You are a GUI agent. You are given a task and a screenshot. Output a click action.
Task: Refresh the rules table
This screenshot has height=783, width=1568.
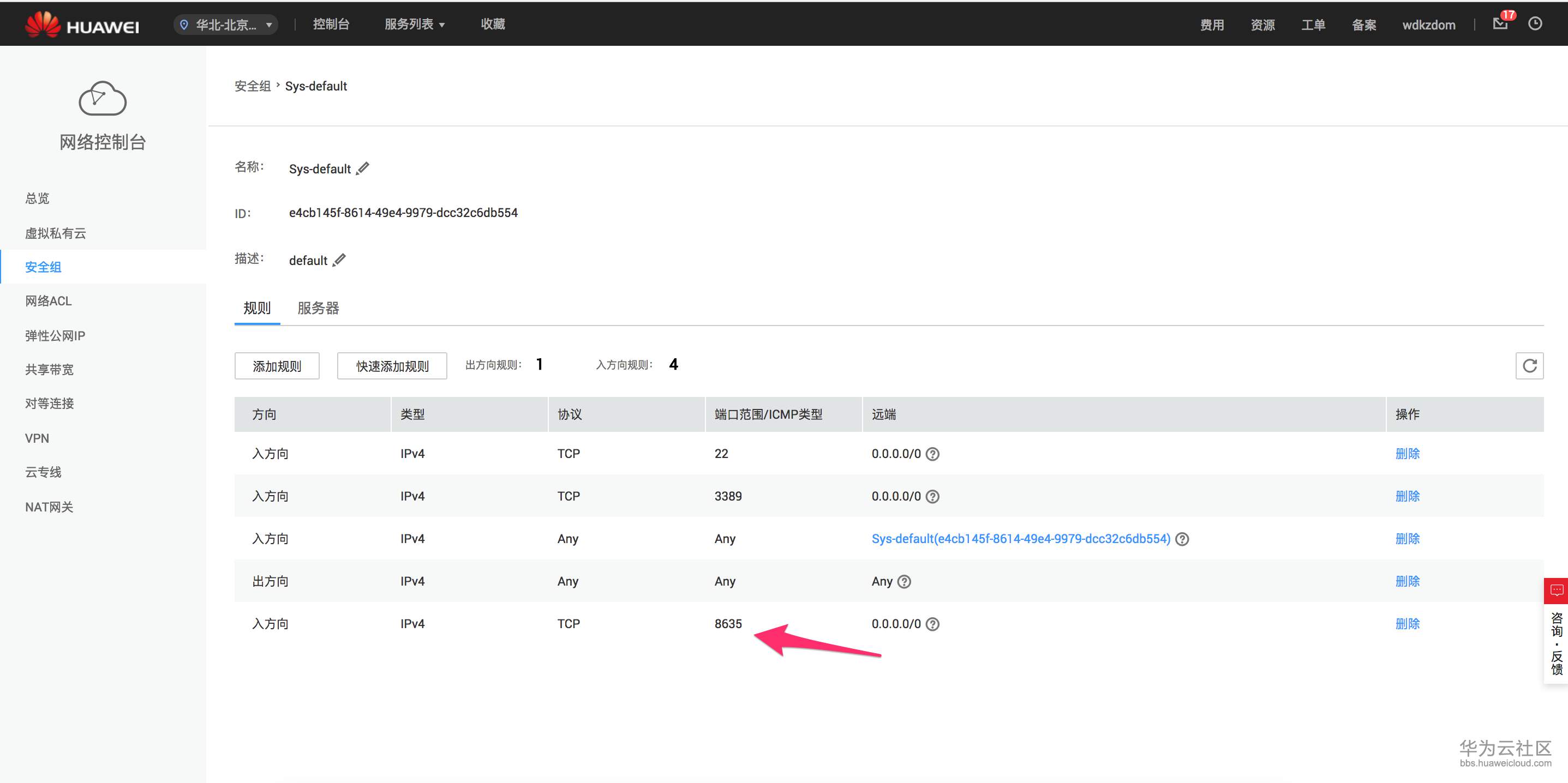(x=1529, y=366)
